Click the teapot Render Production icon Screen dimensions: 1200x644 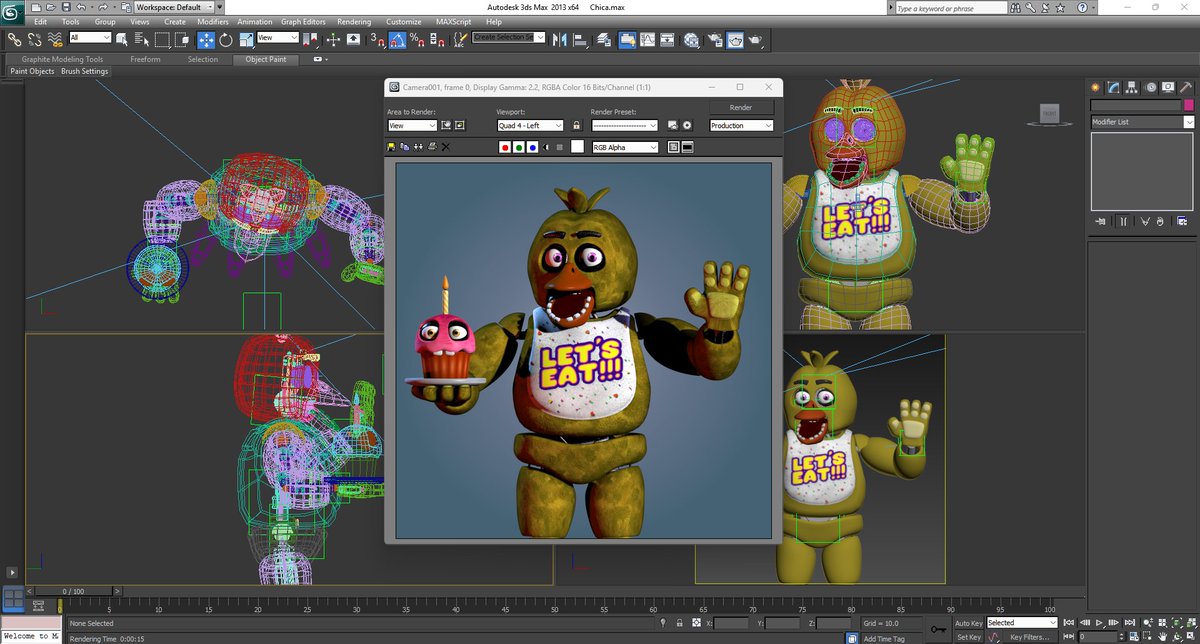(757, 39)
